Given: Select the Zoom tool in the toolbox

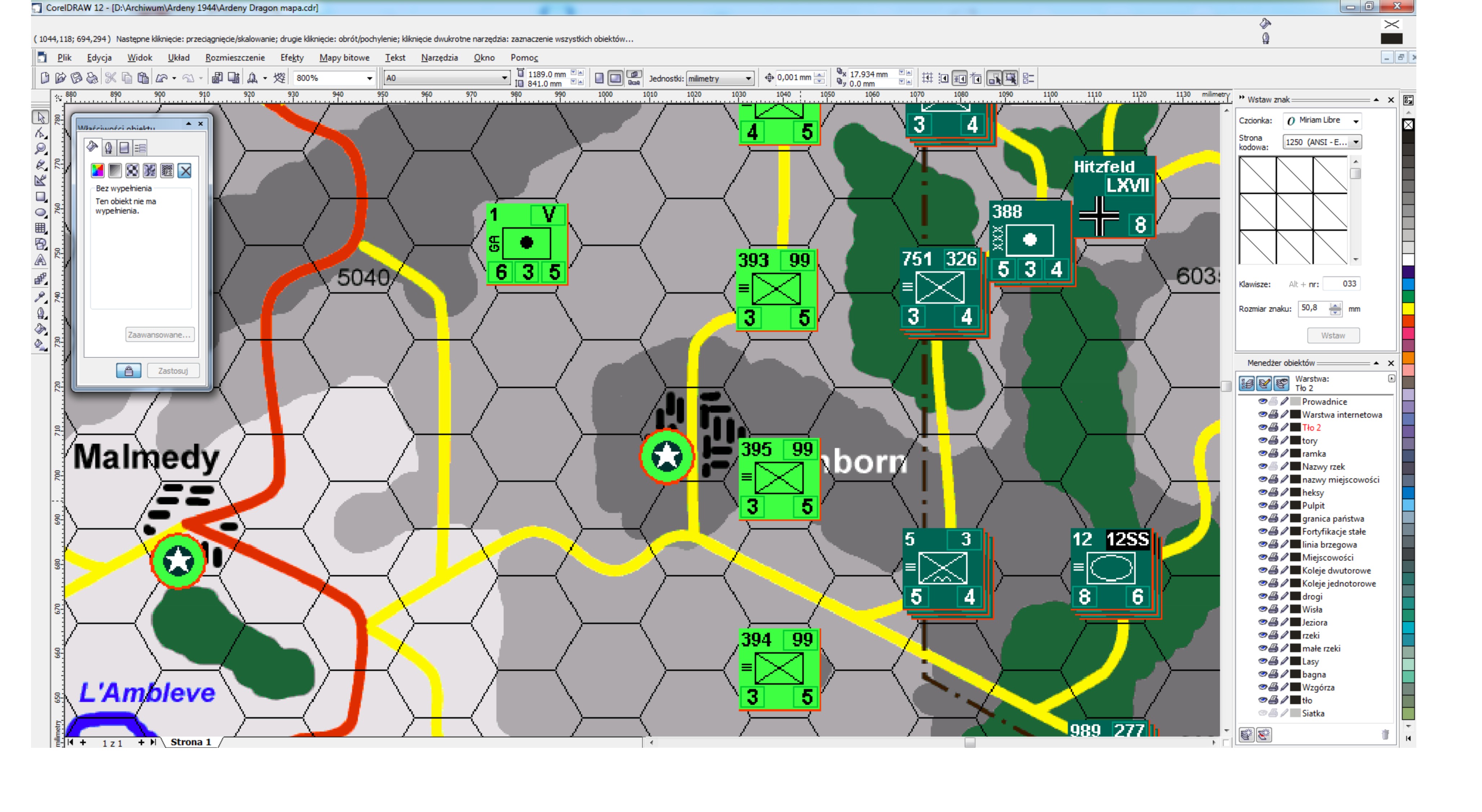Looking at the screenshot, I should click(x=40, y=149).
